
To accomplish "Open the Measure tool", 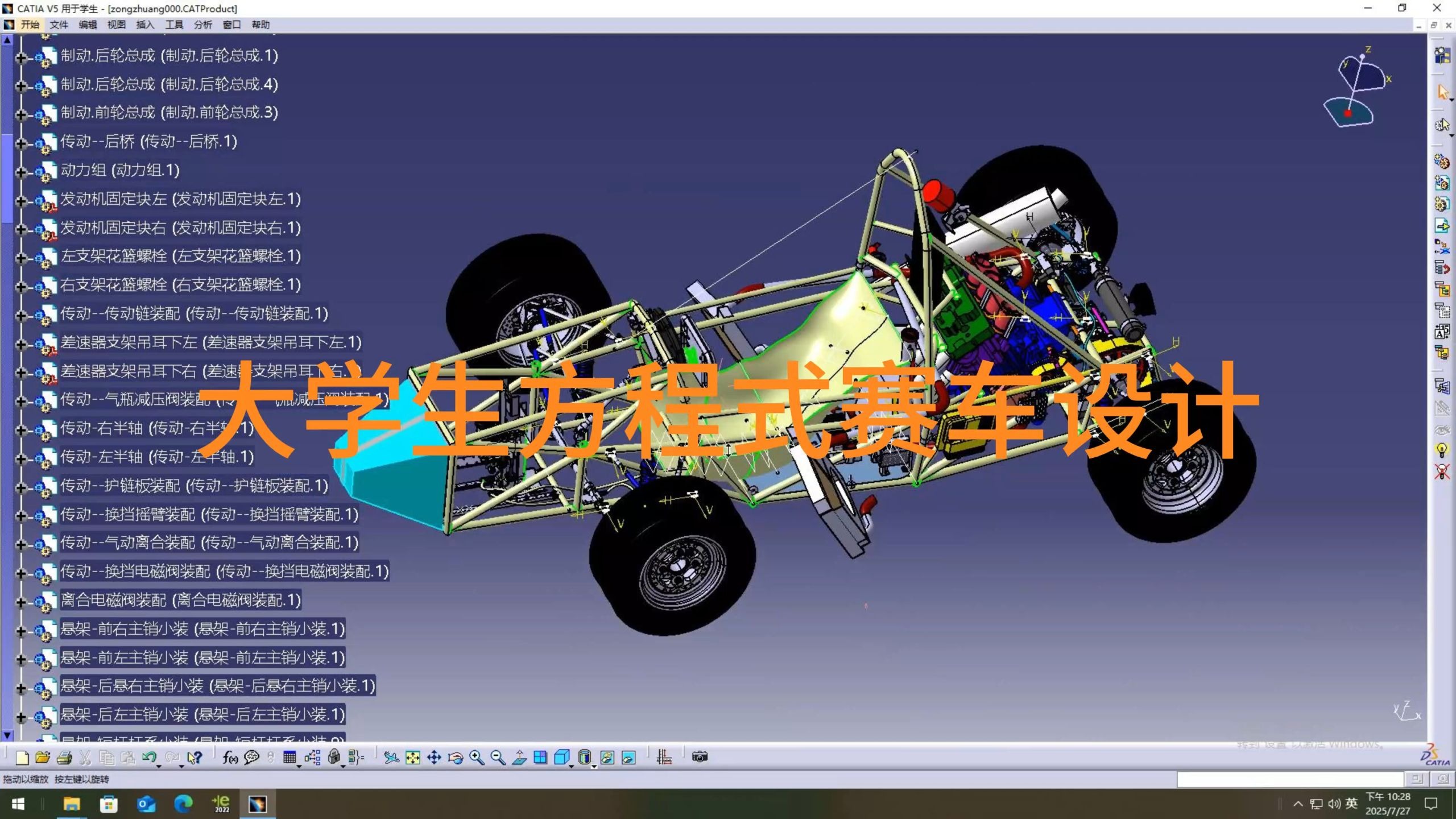I will pyautogui.click(x=664, y=758).
